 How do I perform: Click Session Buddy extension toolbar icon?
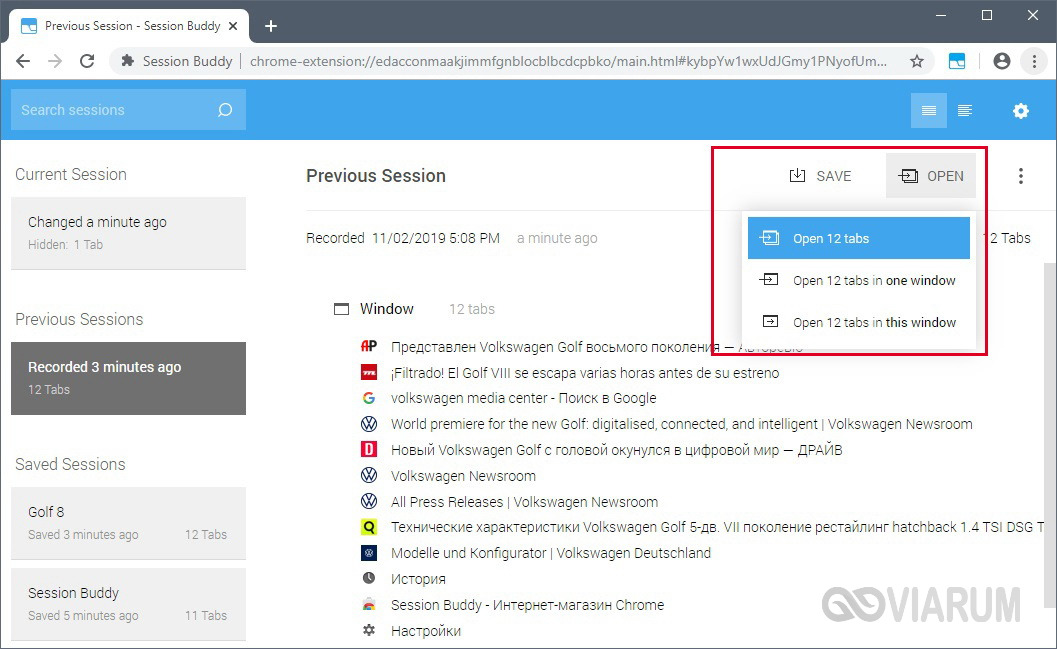coord(957,61)
